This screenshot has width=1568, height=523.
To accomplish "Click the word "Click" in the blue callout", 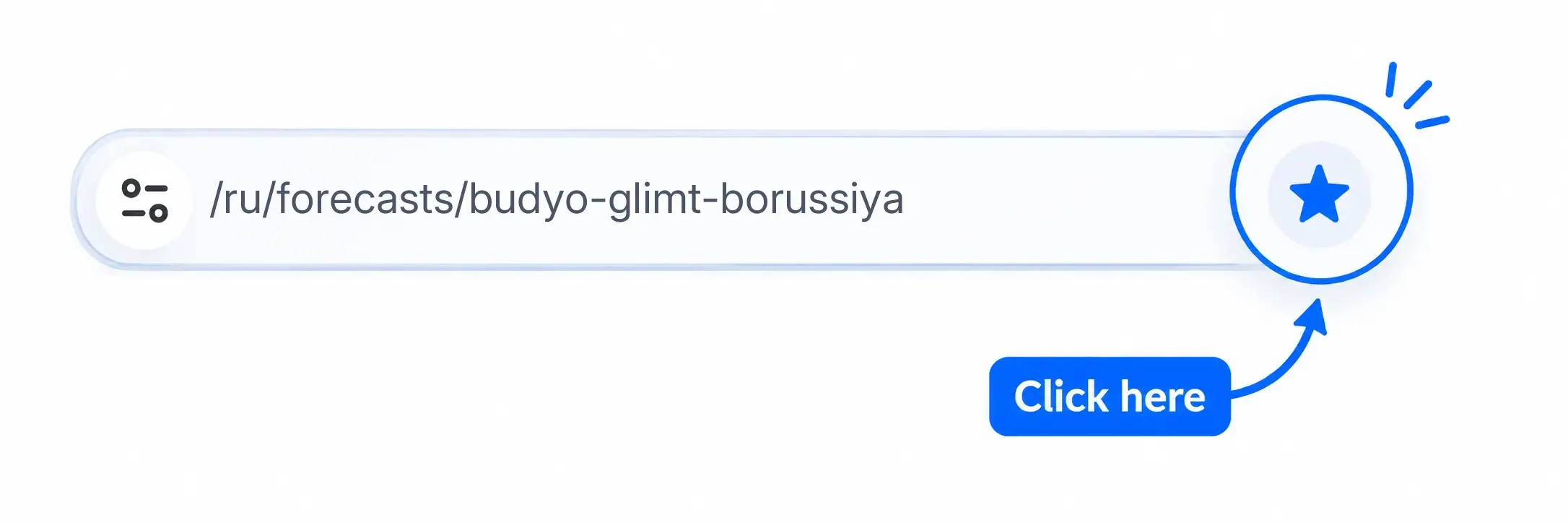I will pyautogui.click(x=1061, y=396).
